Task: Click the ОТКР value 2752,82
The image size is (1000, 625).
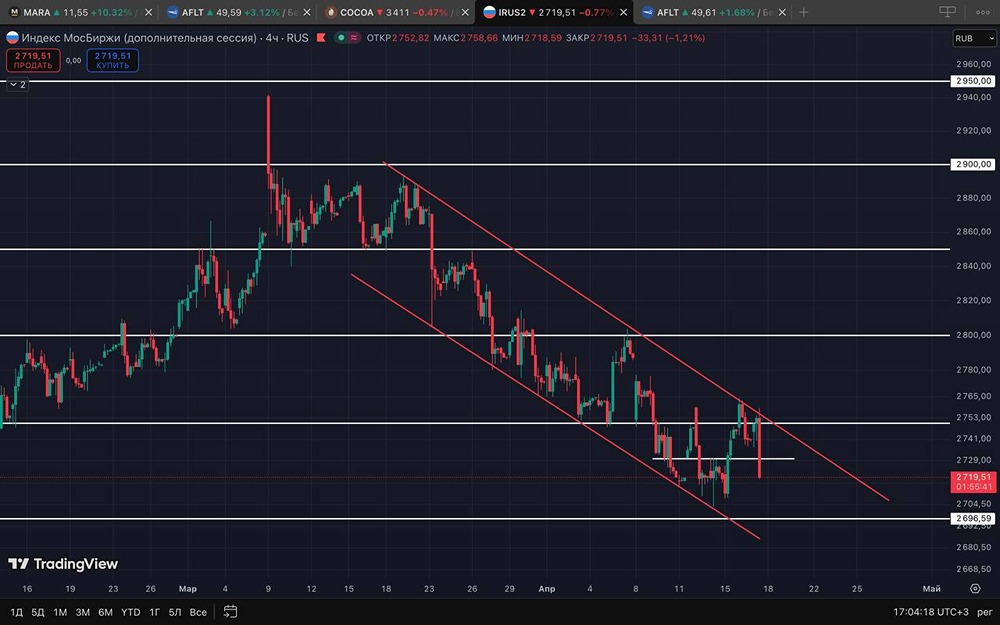Action: (x=411, y=38)
